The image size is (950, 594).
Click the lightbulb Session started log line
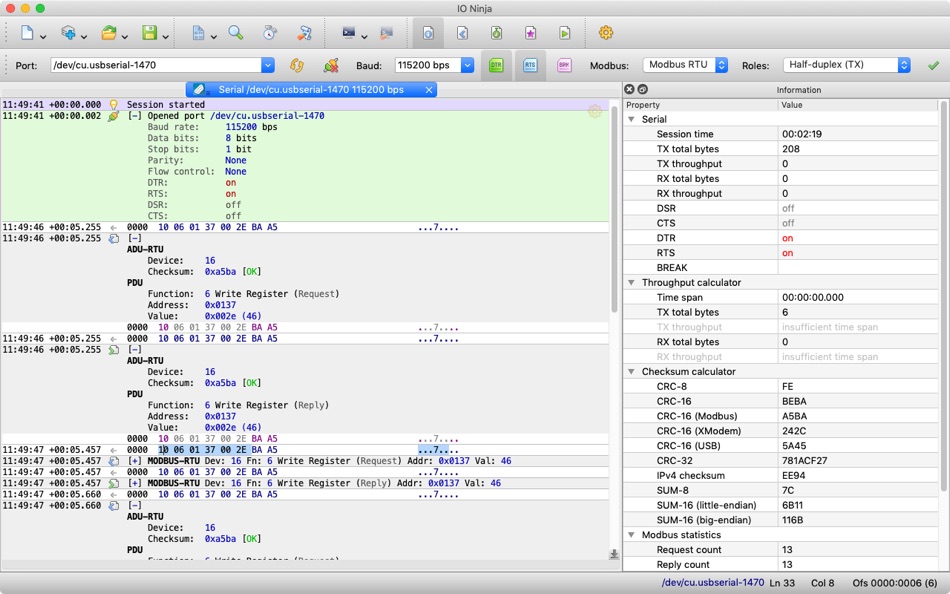point(305,105)
